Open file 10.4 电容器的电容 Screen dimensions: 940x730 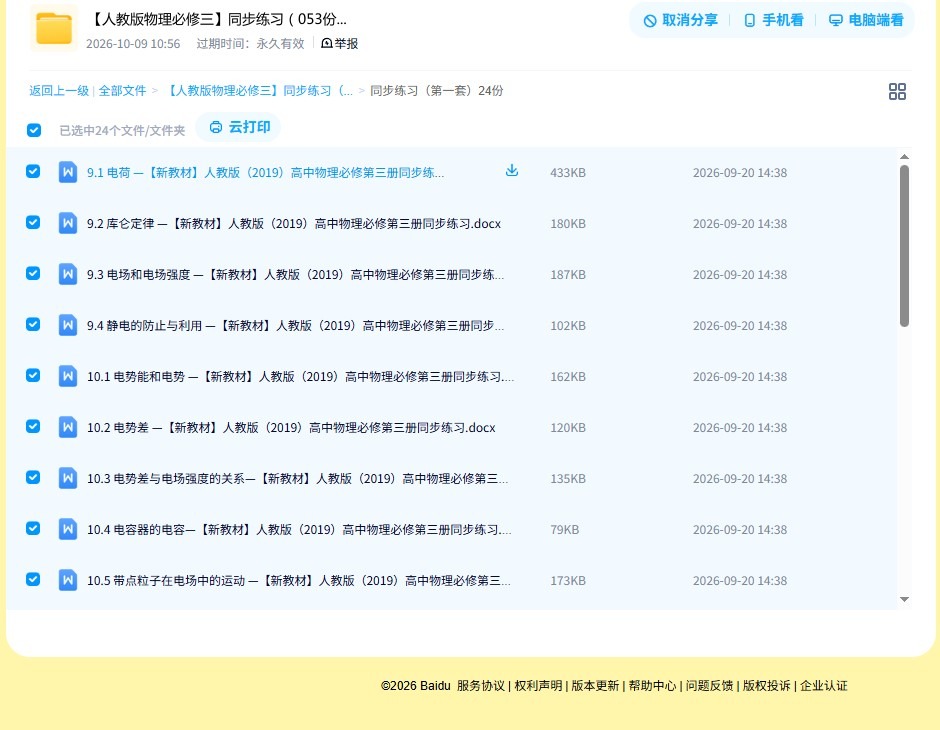[x=299, y=529]
